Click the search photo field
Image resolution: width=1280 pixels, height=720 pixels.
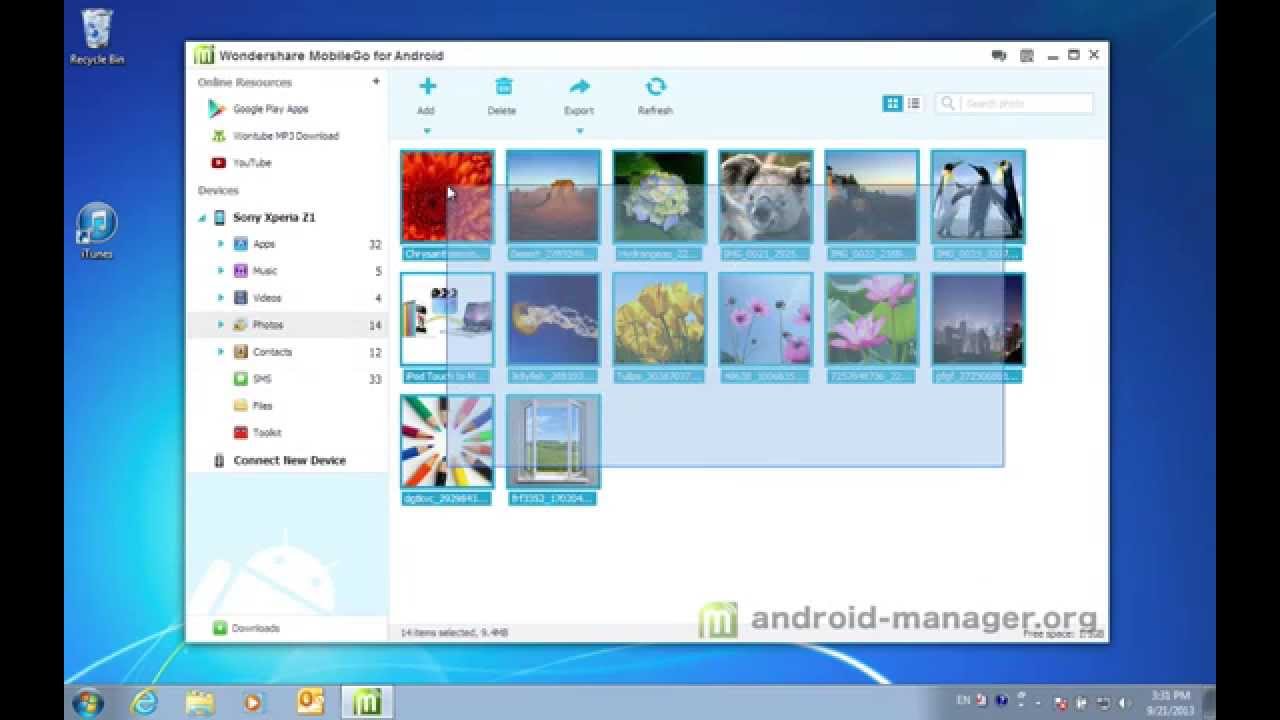pos(1014,103)
